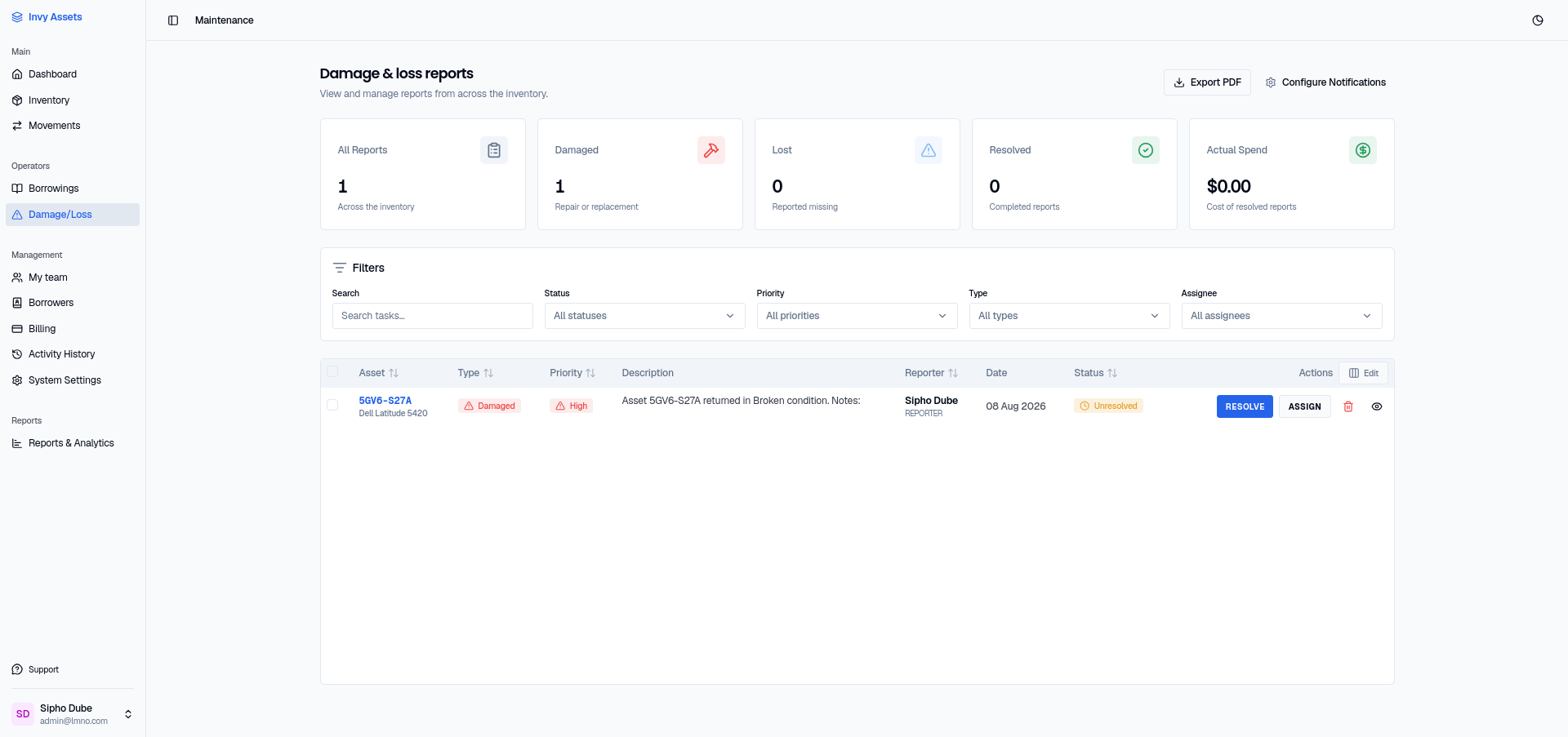Open the 5GV6-S27A asset link

pos(385,401)
